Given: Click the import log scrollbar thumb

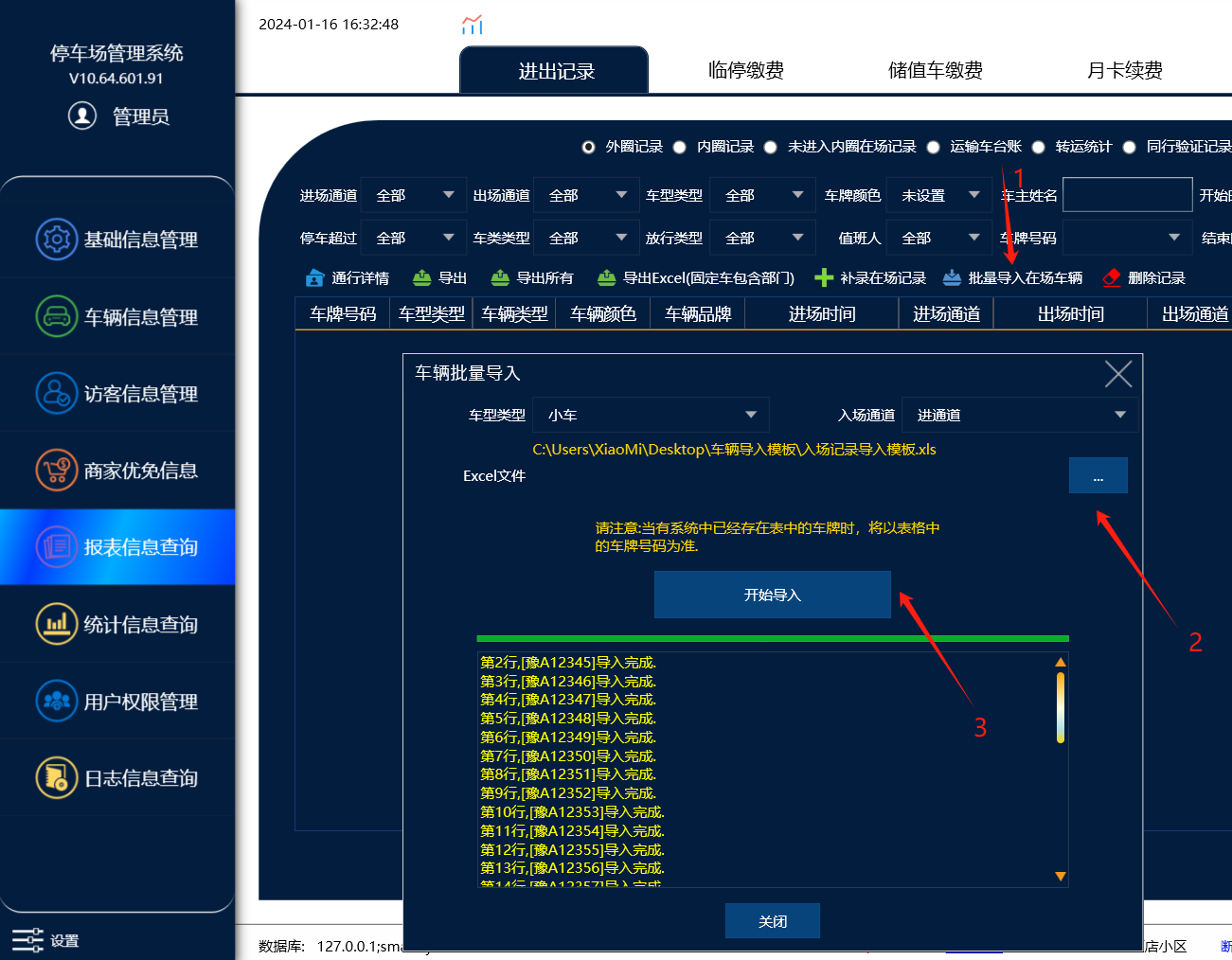Looking at the screenshot, I should pyautogui.click(x=1061, y=707).
